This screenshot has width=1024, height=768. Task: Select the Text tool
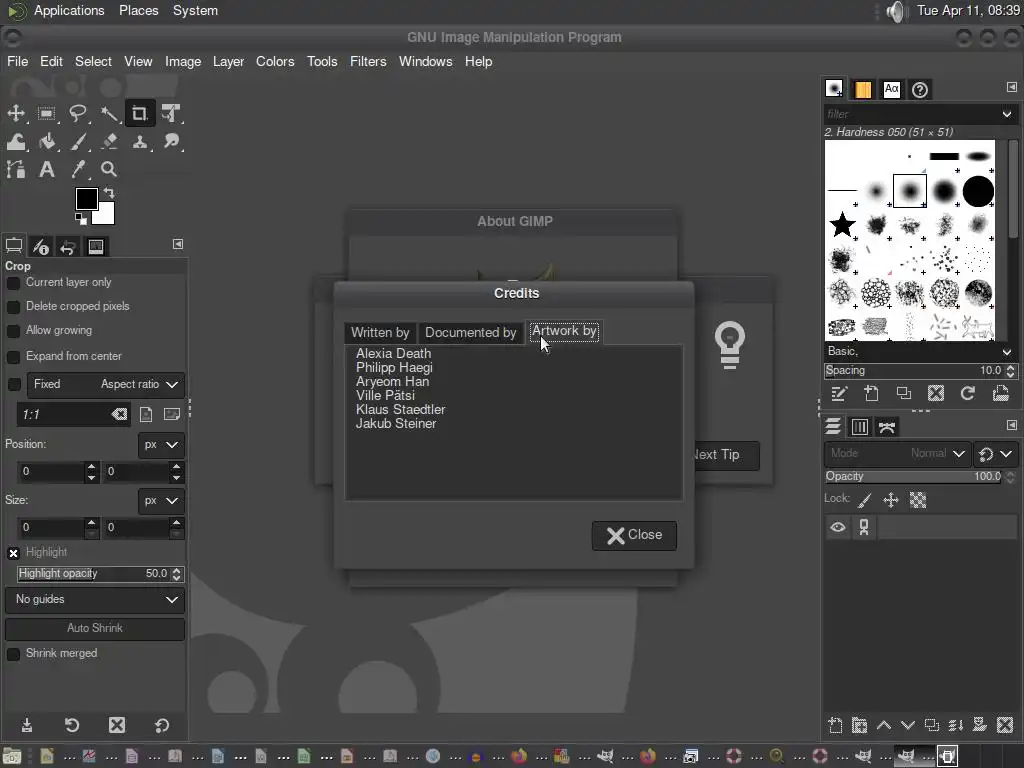pos(46,170)
